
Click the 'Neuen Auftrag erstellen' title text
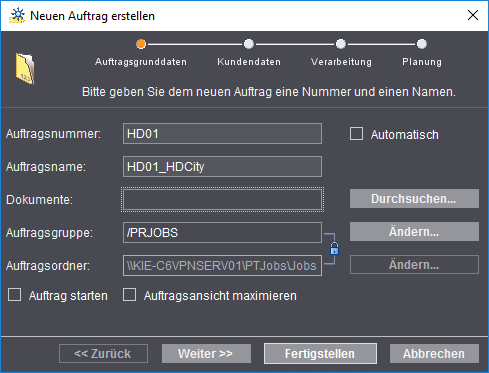tap(92, 16)
